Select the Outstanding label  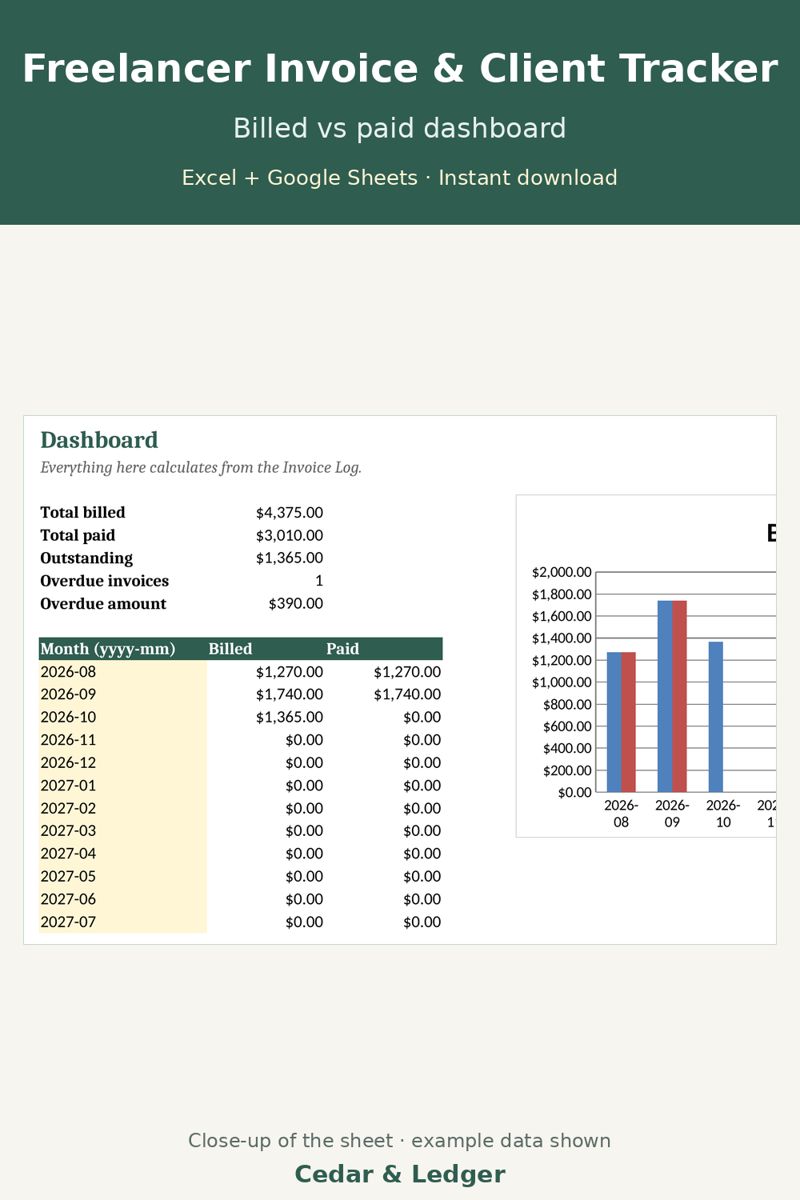coord(86,558)
